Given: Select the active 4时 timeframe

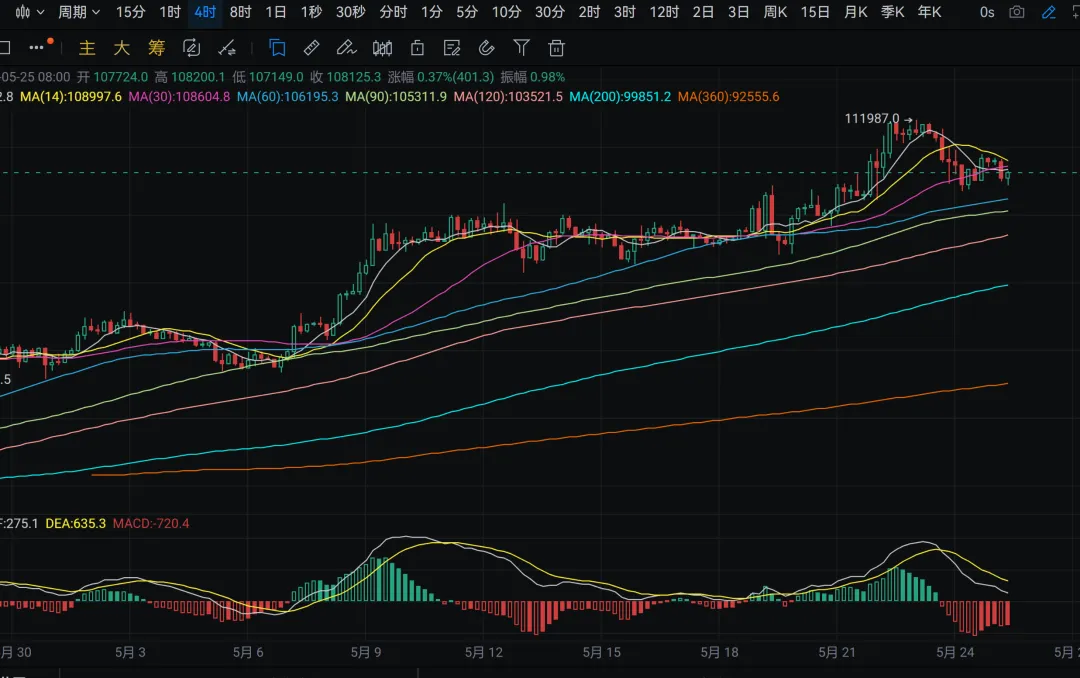Looking at the screenshot, I should [x=205, y=12].
